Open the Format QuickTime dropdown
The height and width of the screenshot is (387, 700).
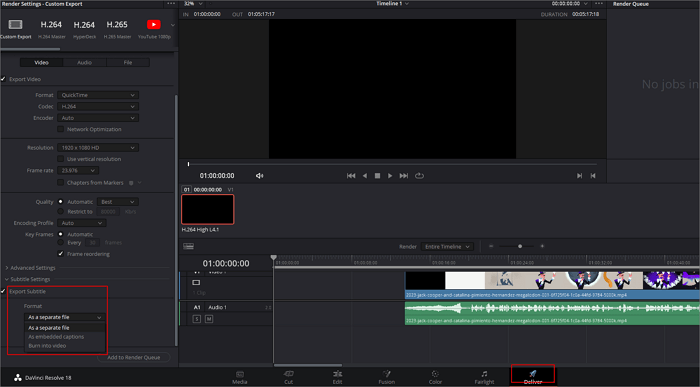pos(98,95)
